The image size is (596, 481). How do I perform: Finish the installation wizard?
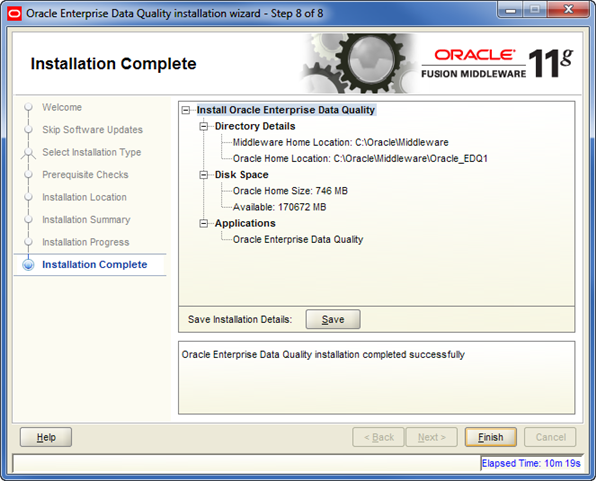point(490,437)
